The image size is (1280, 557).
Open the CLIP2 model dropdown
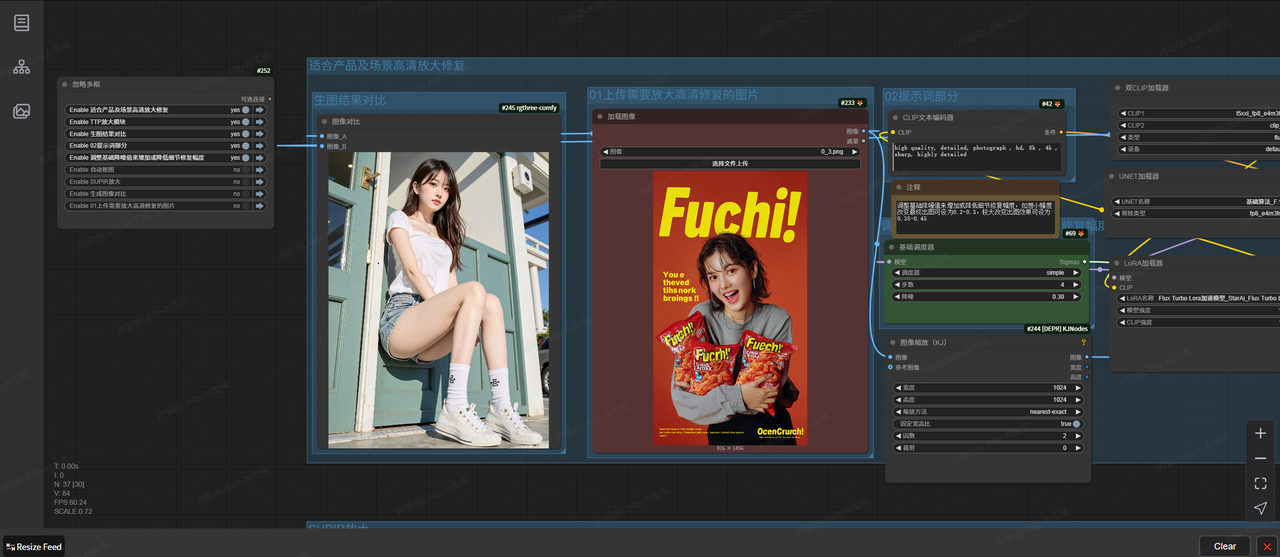tap(1199, 125)
